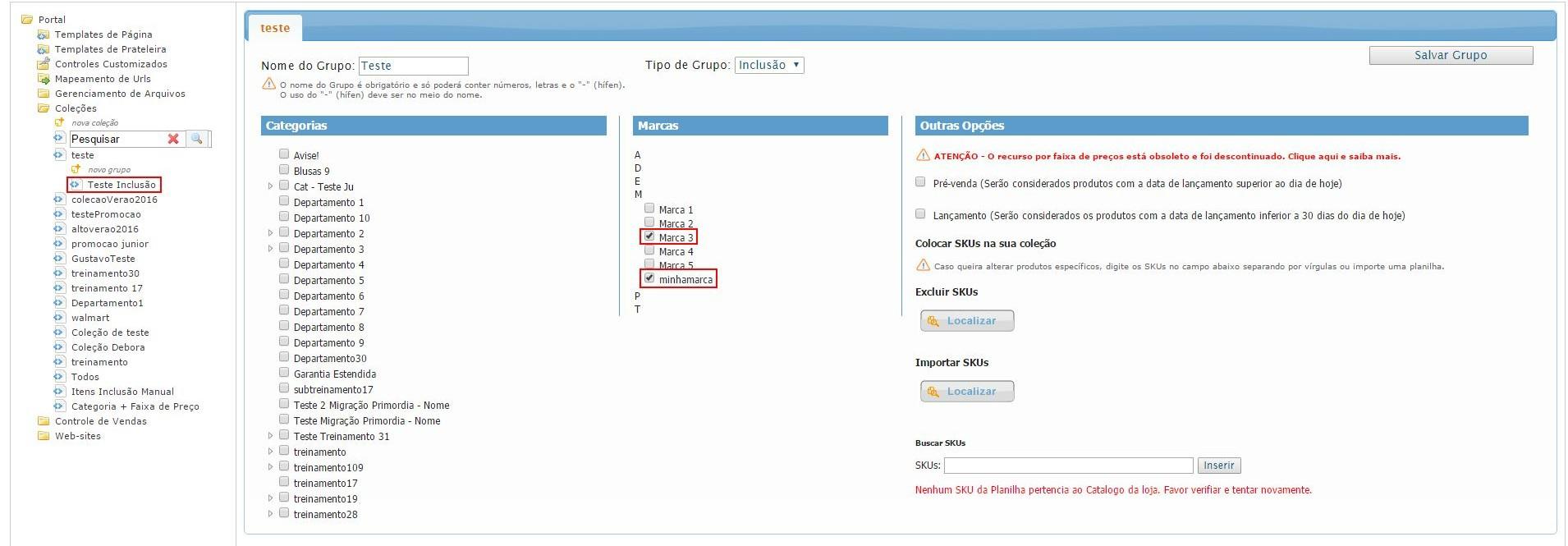Click brand letter T in Marcas
1568x546 pixels.
click(637, 310)
